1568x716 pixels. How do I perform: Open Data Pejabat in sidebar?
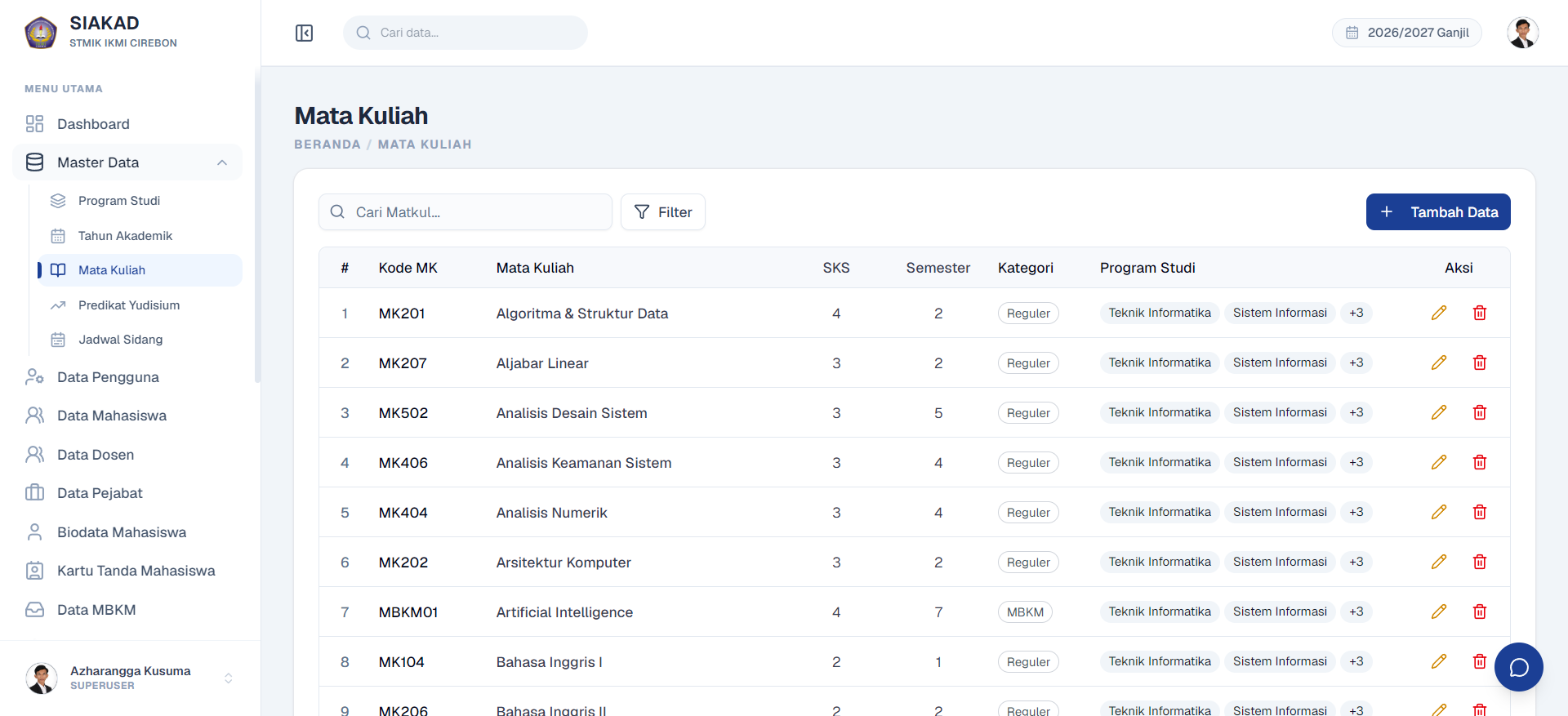(x=127, y=493)
